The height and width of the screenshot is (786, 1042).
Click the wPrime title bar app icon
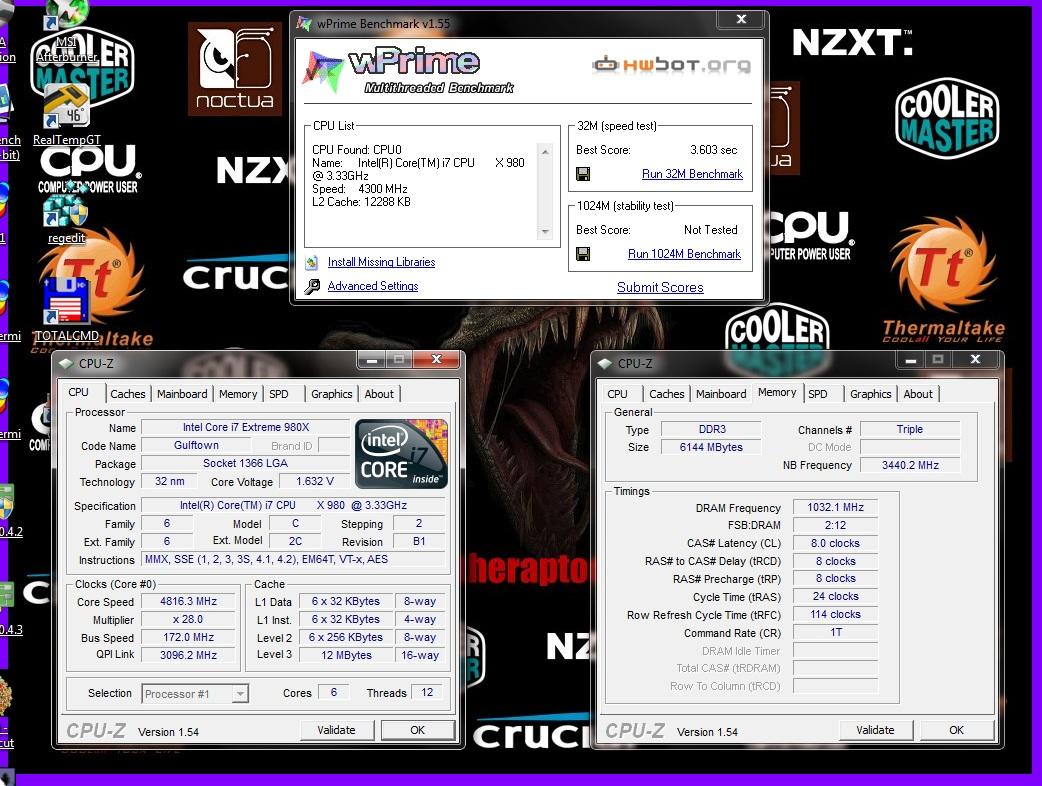tap(304, 23)
